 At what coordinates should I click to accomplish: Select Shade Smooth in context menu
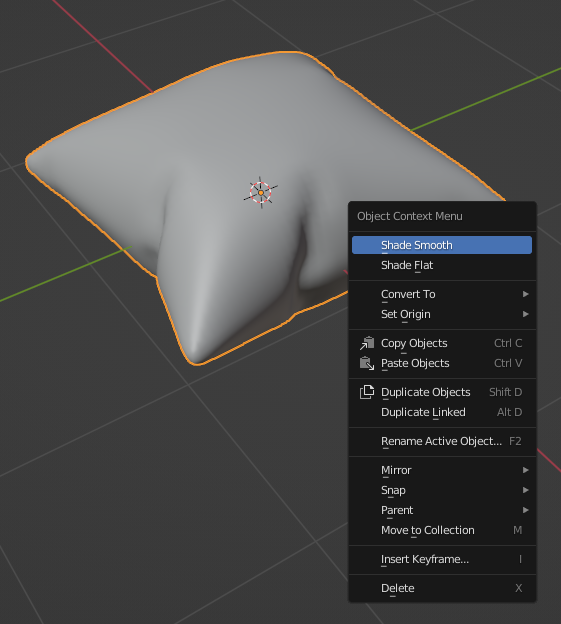point(442,245)
